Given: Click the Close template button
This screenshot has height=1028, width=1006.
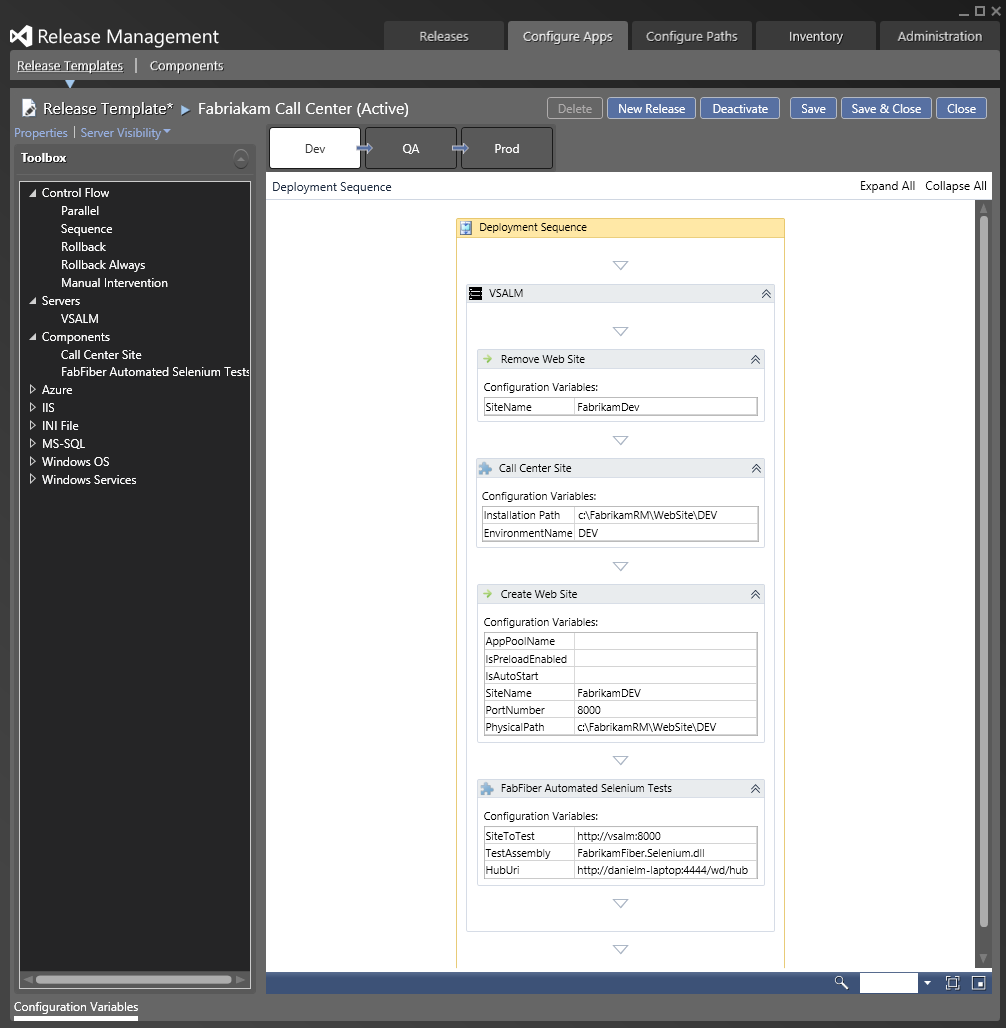Looking at the screenshot, I should tap(961, 109).
